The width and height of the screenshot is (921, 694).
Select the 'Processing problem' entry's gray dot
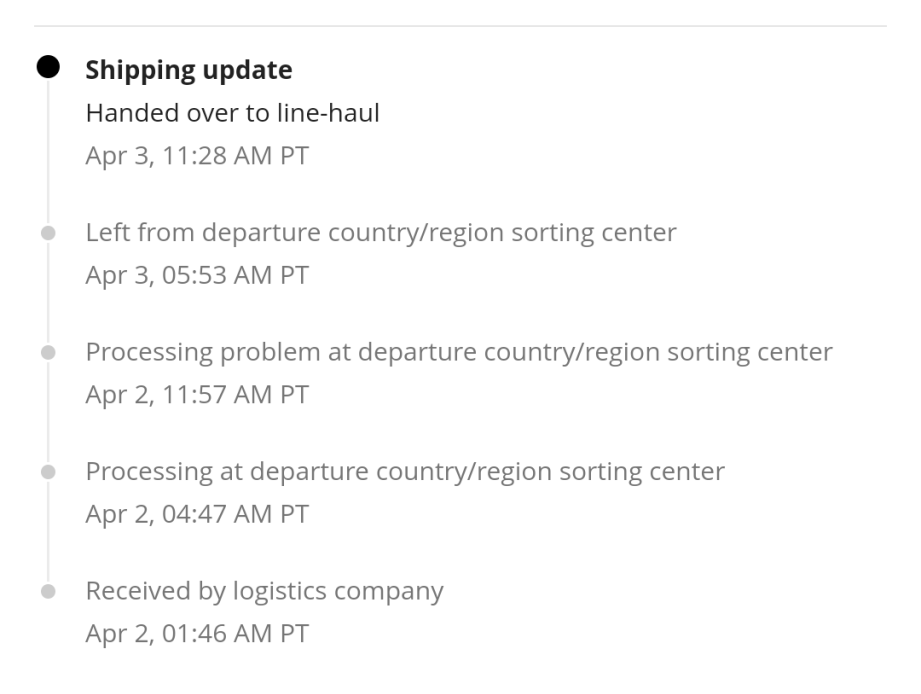[47, 353]
